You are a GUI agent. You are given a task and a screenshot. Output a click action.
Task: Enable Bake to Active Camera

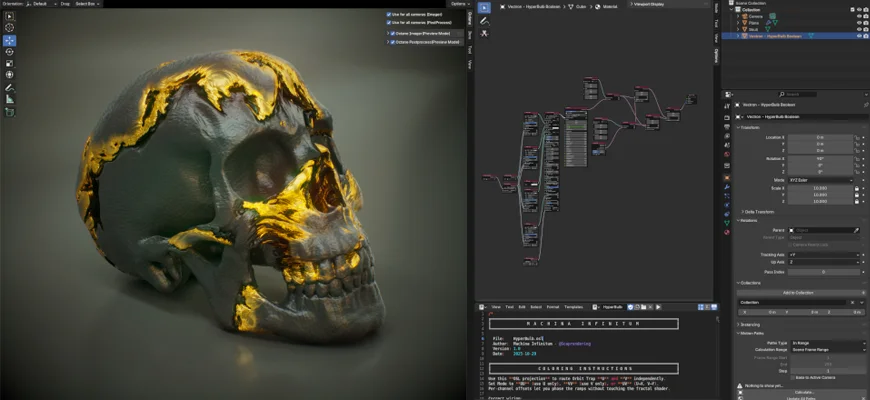[793, 377]
